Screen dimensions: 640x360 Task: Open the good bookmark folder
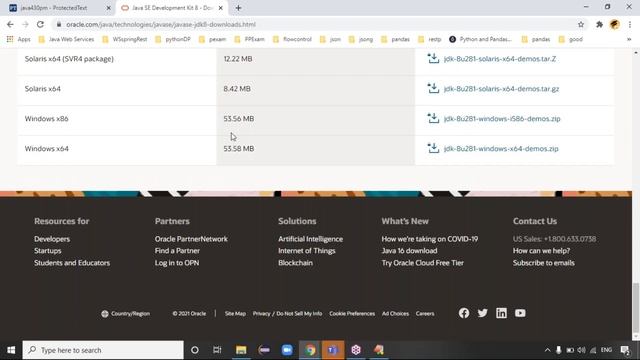[570, 39]
